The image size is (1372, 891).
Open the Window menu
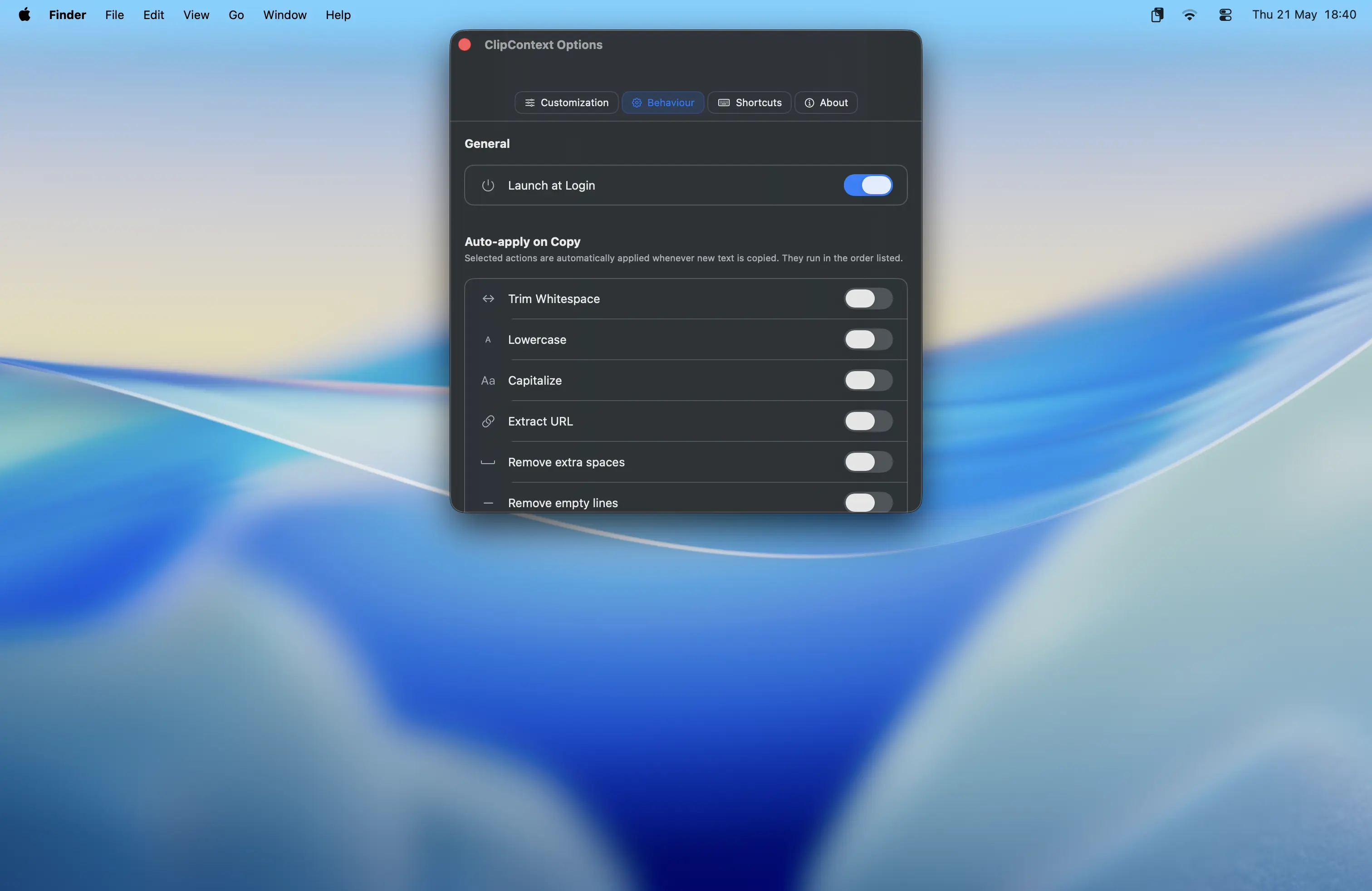pos(285,15)
